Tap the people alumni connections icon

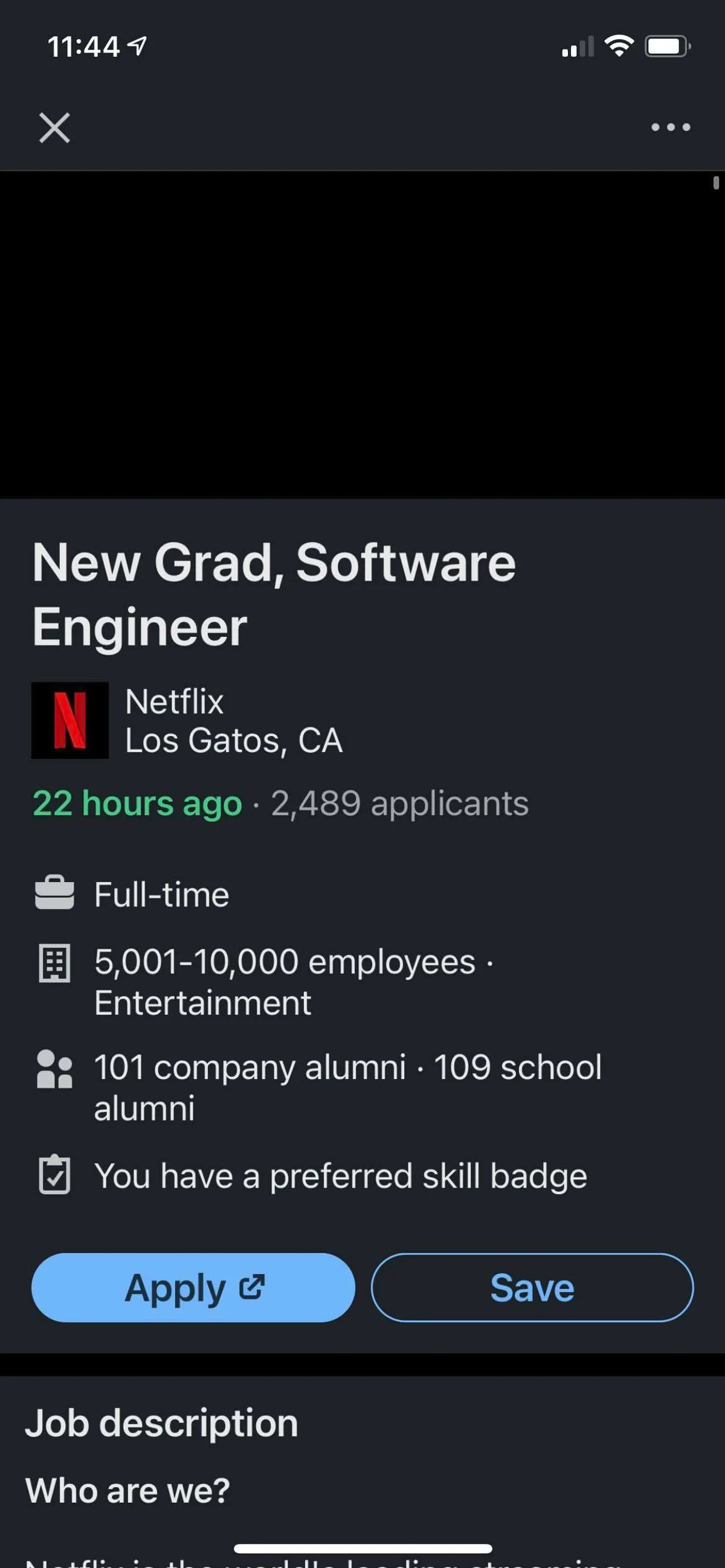pos(54,1069)
